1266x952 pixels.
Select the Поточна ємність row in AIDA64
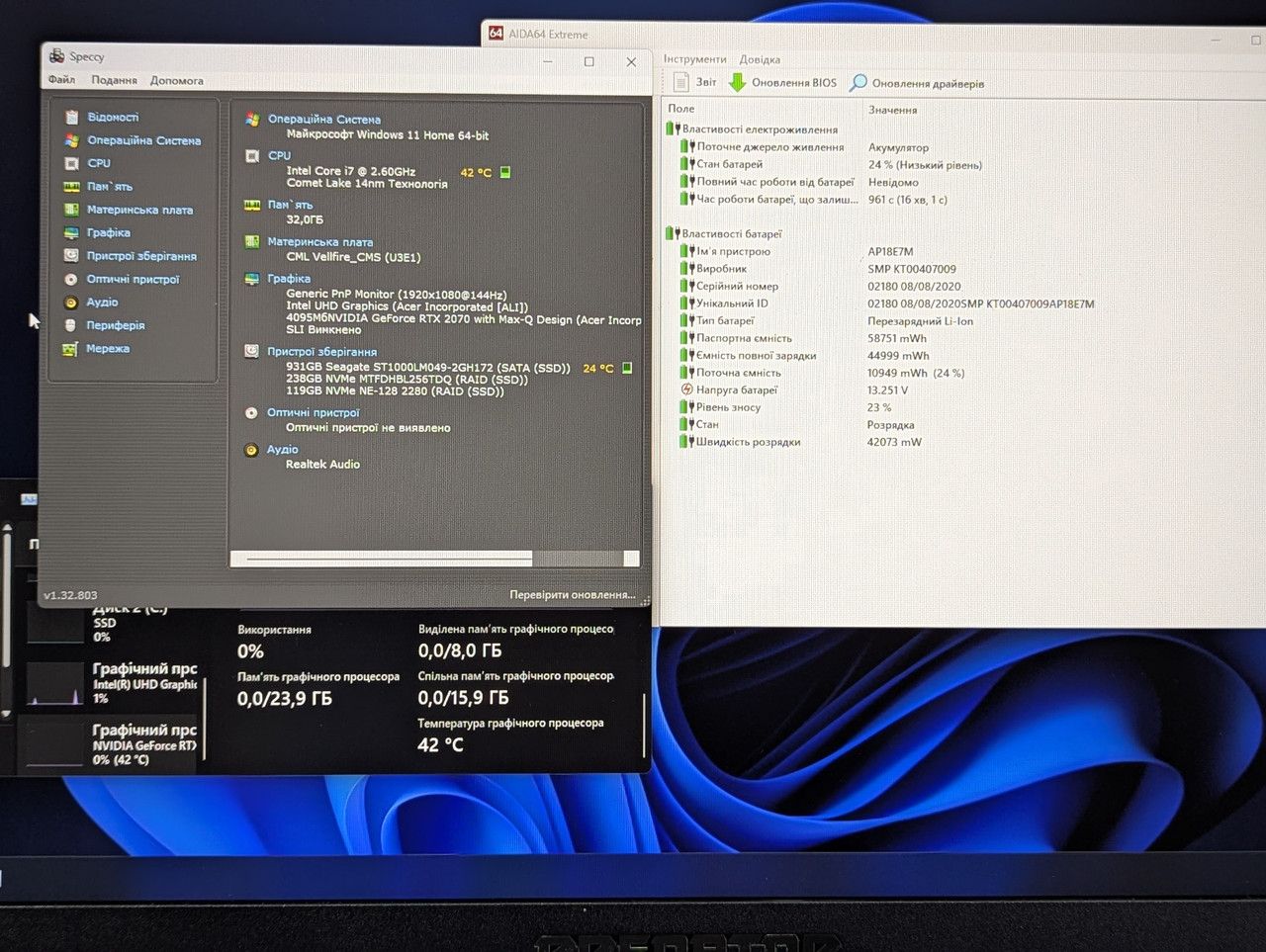point(822,373)
